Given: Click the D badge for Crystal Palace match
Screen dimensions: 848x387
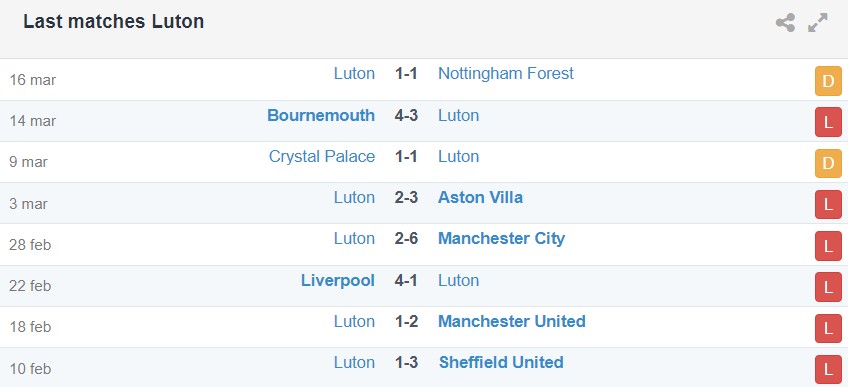Looking at the screenshot, I should [828, 163].
